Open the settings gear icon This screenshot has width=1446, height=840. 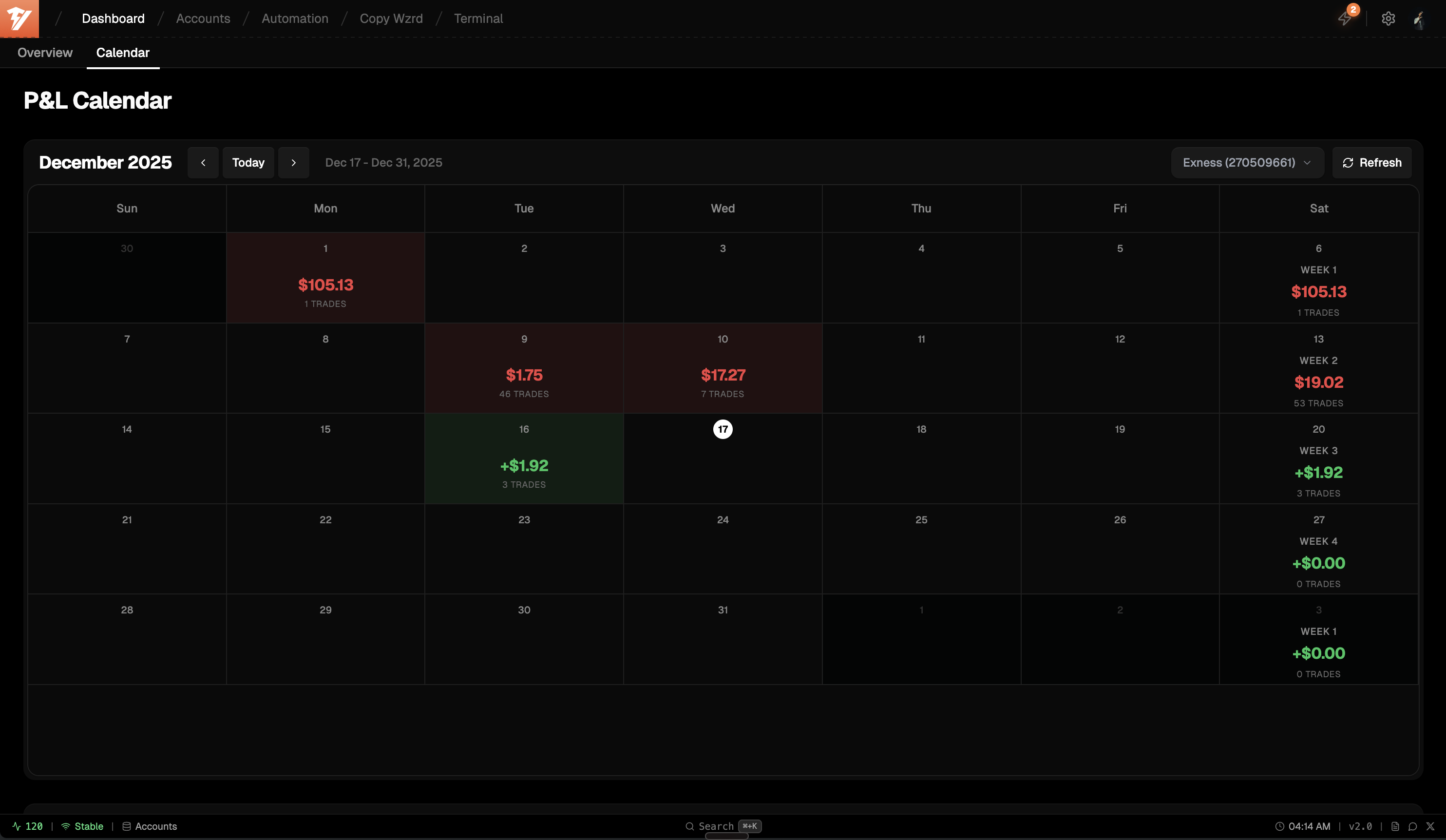coord(1389,19)
